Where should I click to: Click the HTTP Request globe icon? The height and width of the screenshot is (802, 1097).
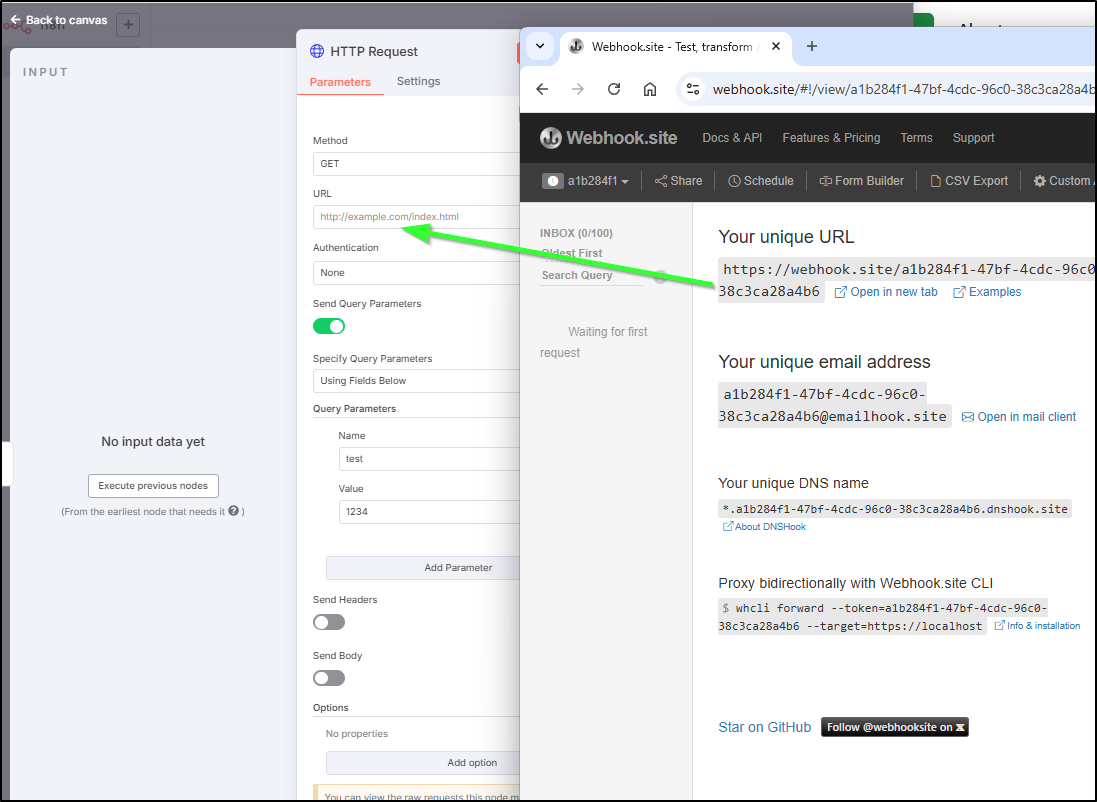click(x=317, y=51)
